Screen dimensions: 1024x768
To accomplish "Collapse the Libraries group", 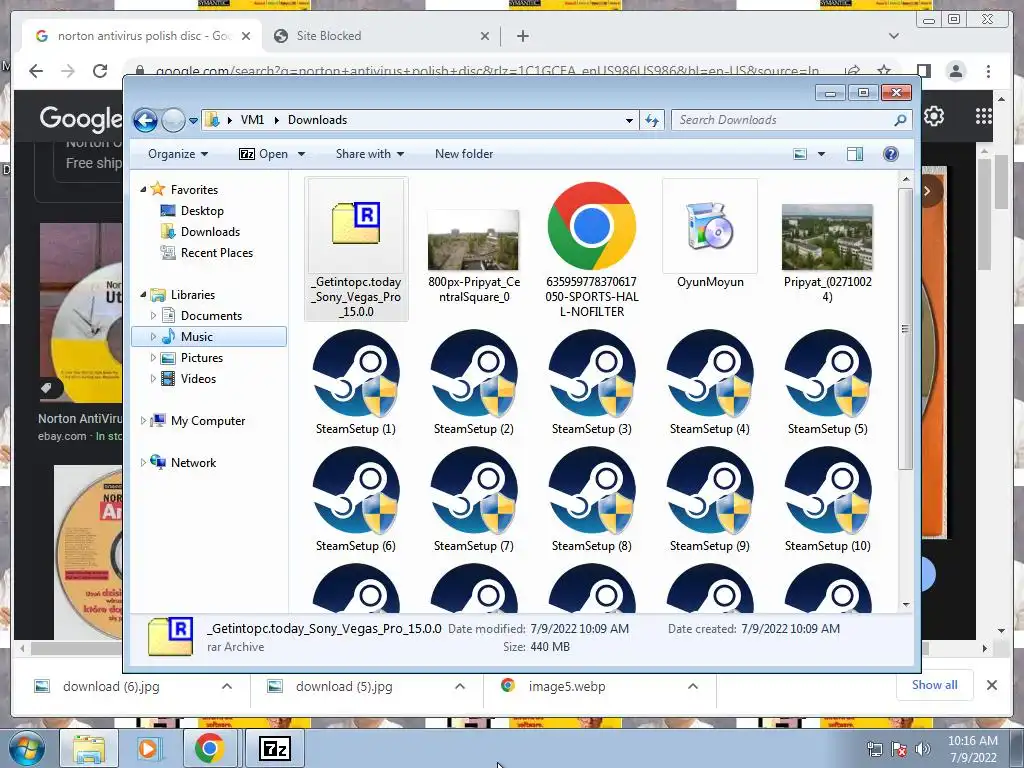I will [x=143, y=295].
